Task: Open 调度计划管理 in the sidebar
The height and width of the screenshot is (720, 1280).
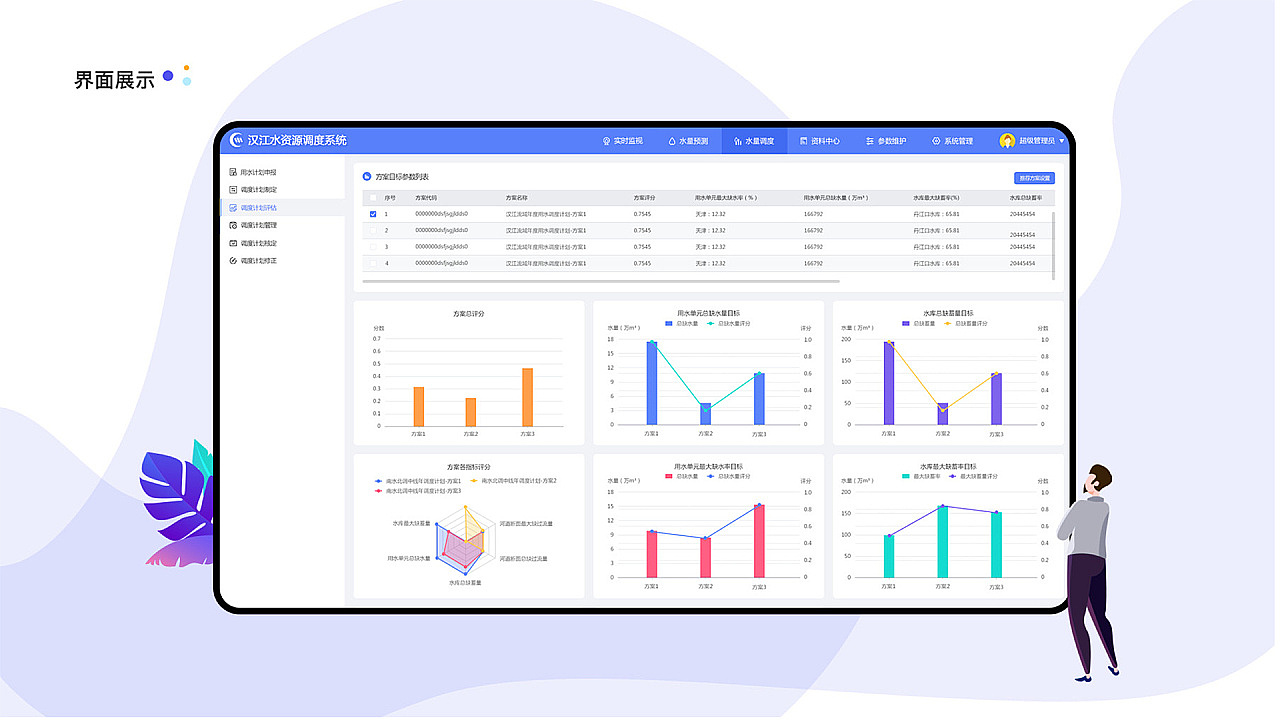Action: 253,225
